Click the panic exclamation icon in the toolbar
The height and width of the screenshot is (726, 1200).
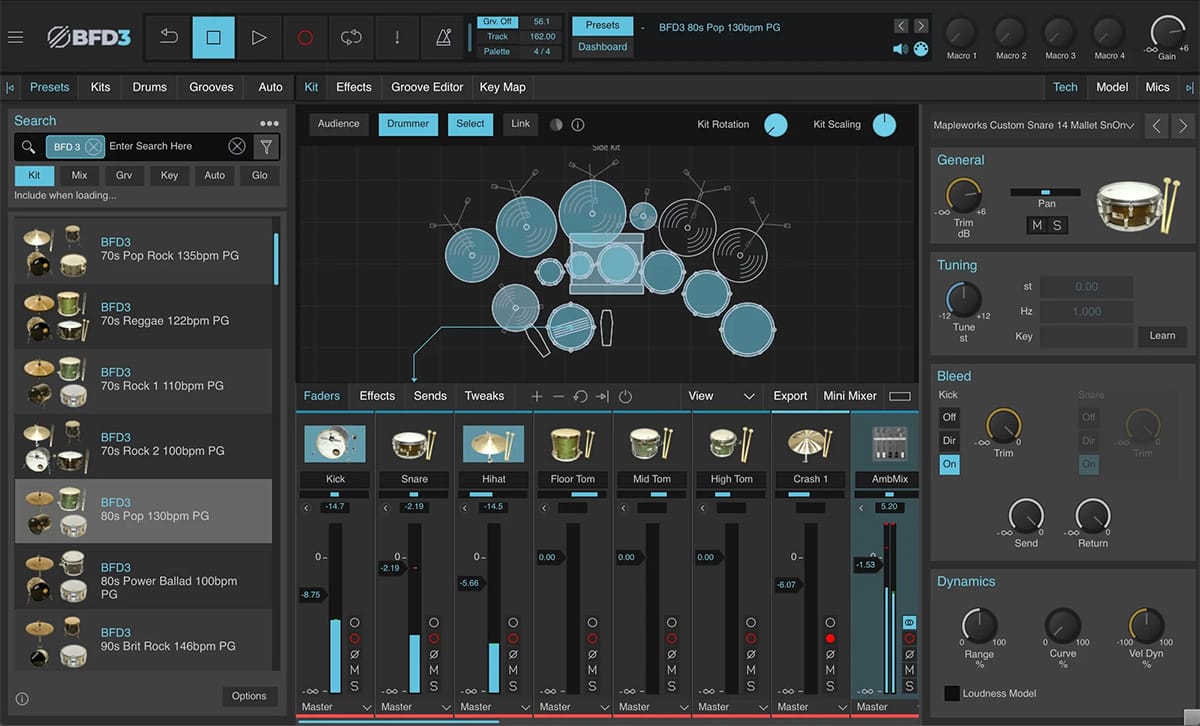point(396,37)
